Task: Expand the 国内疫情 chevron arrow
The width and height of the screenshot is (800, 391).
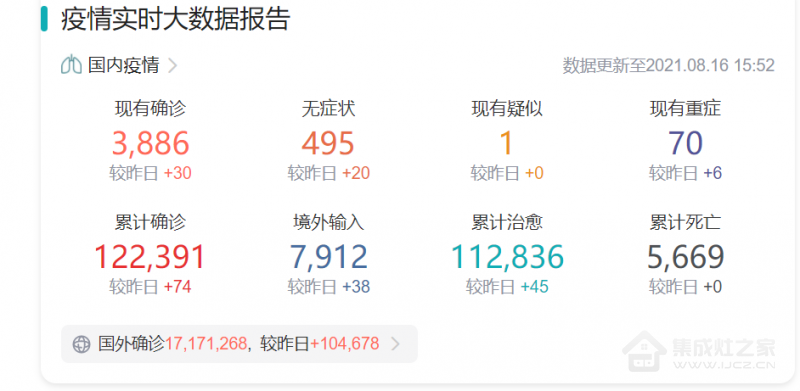Action: pyautogui.click(x=172, y=65)
